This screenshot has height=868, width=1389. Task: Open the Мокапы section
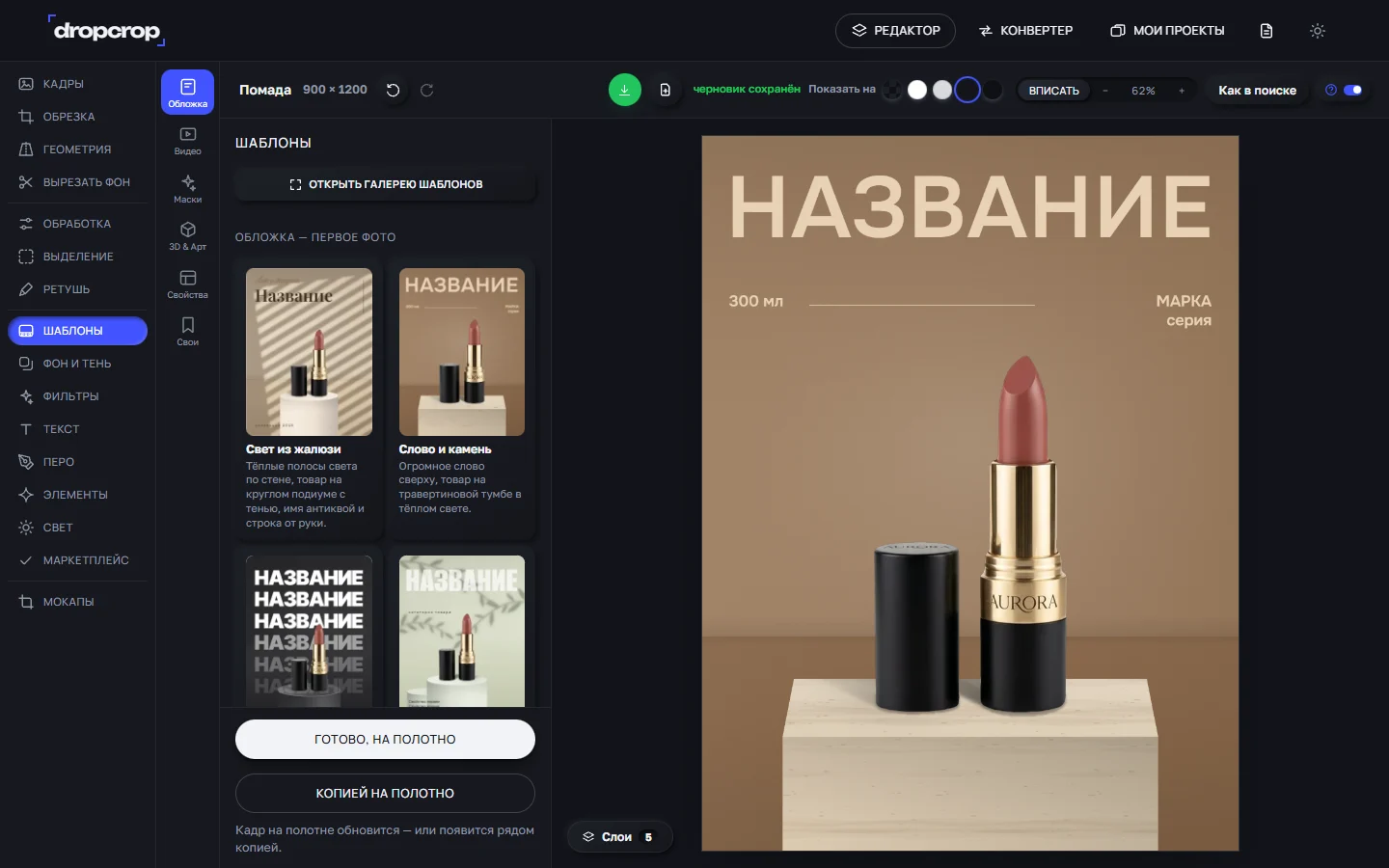pos(77,602)
